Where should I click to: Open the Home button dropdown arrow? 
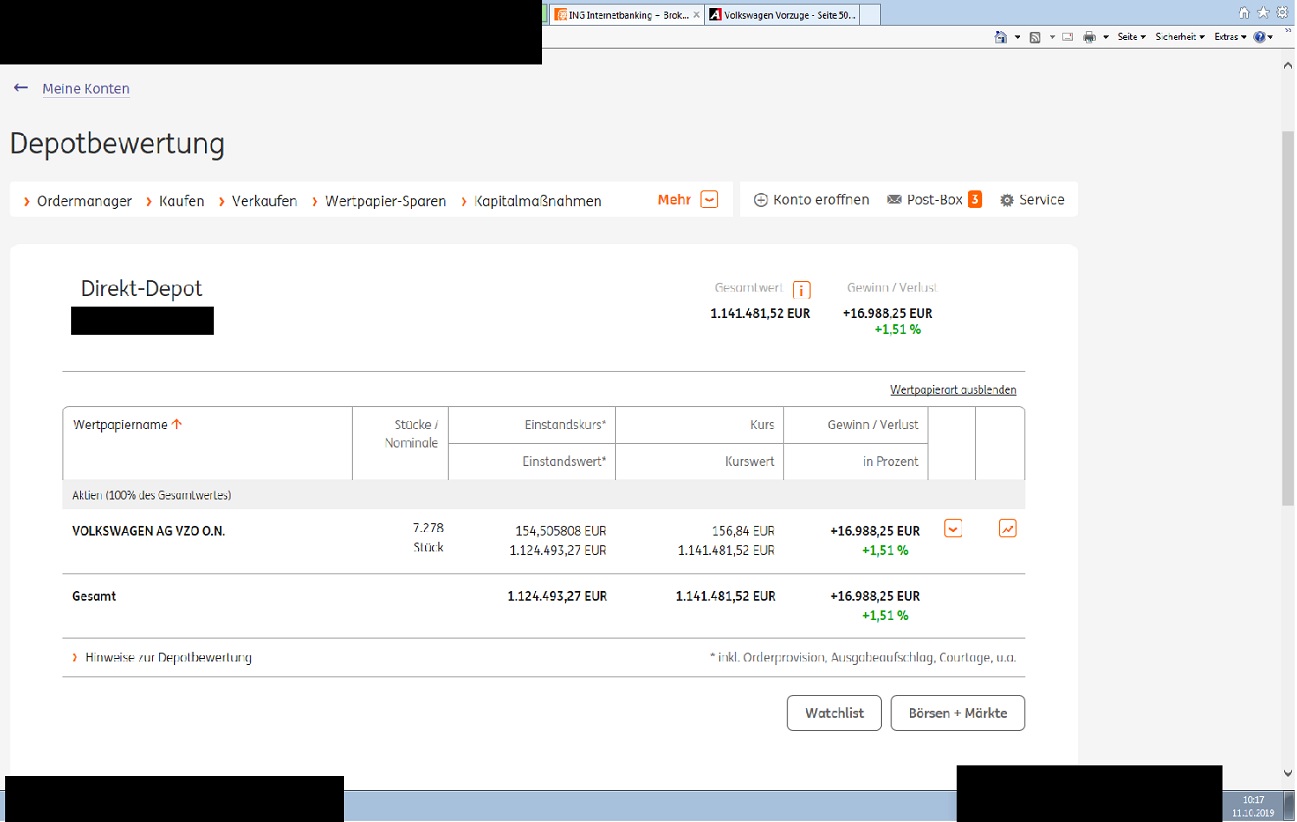[1017, 37]
